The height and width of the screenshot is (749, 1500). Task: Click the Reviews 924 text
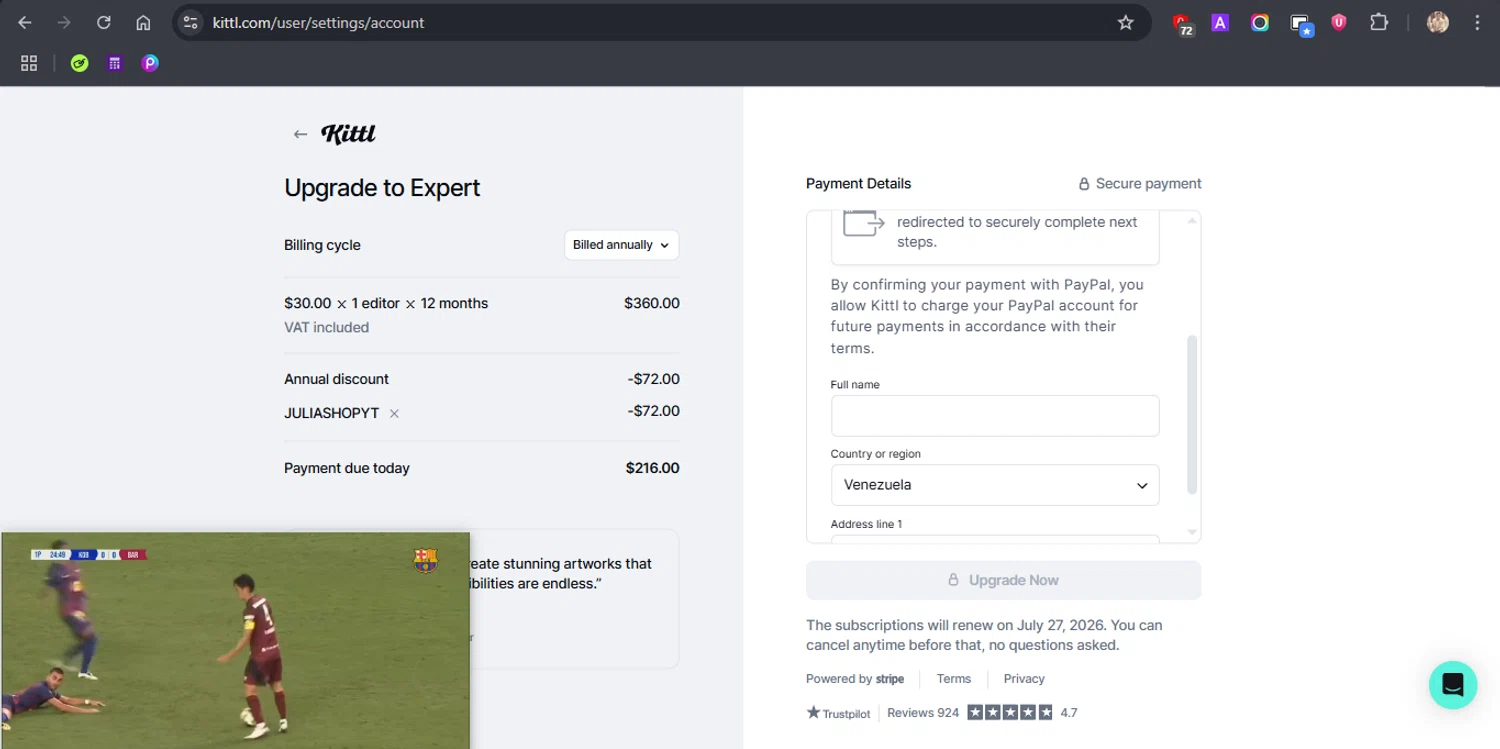(x=923, y=713)
